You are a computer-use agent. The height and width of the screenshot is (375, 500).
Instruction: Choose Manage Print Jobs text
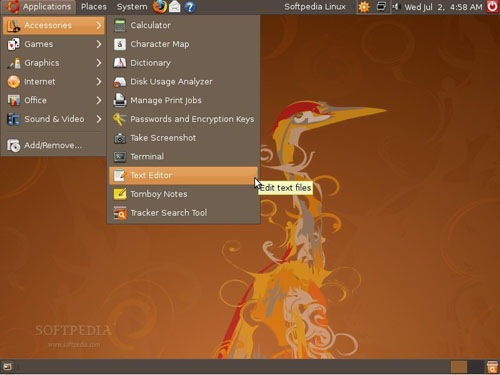pyautogui.click(x=166, y=100)
